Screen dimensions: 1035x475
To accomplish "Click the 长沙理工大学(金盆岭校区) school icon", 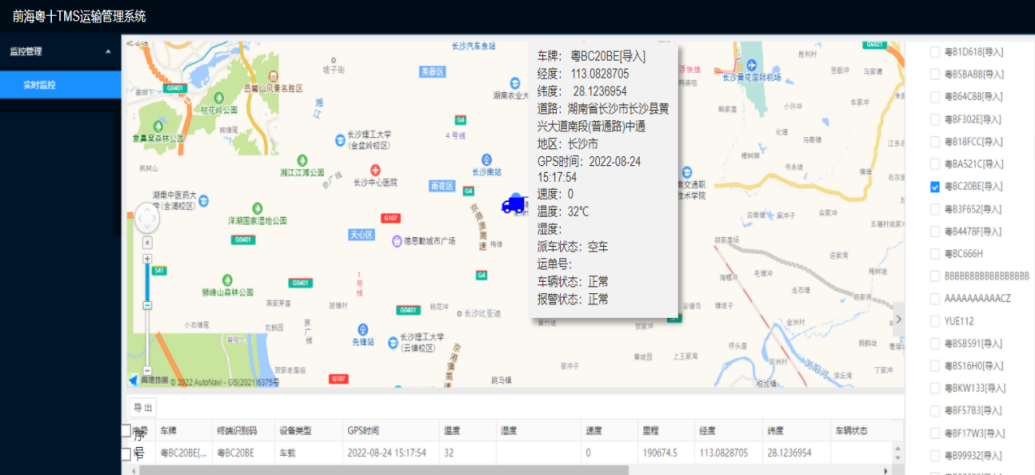I will (x=340, y=139).
